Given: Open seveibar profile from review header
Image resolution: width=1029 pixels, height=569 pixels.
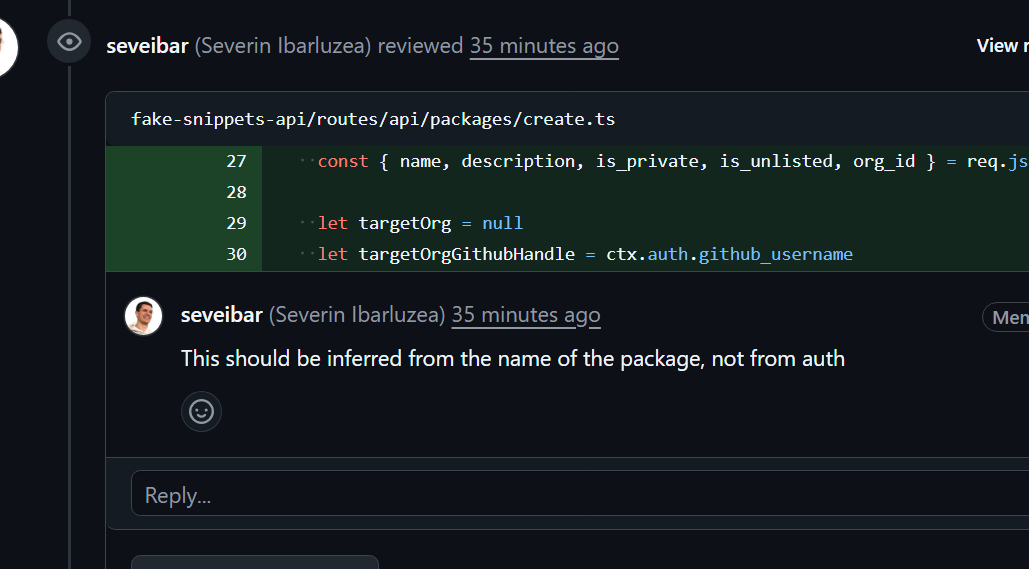Looking at the screenshot, I should [147, 46].
